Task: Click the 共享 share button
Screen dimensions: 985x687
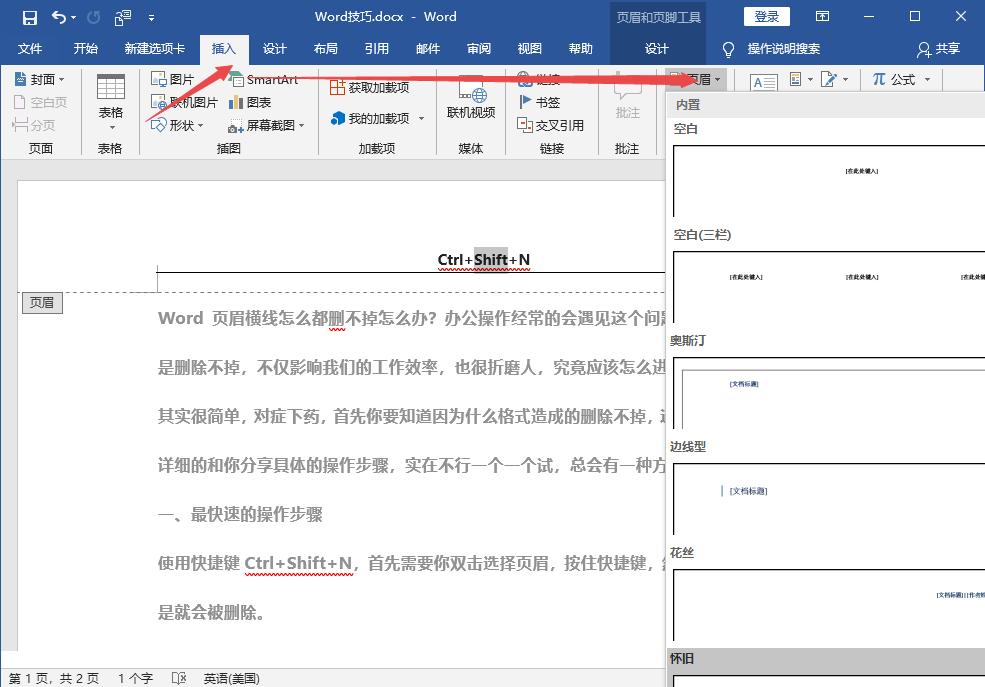Action: [x=938, y=48]
